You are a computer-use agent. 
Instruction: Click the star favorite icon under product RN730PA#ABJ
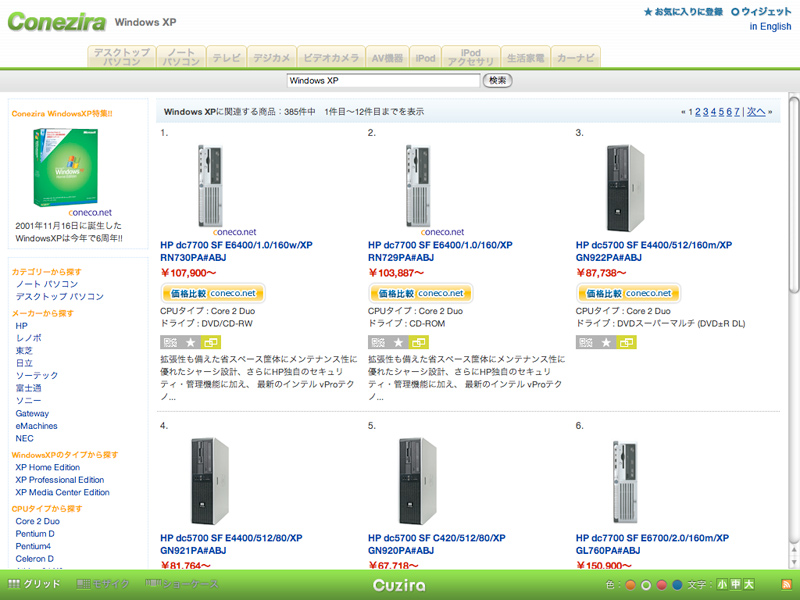click(x=190, y=342)
